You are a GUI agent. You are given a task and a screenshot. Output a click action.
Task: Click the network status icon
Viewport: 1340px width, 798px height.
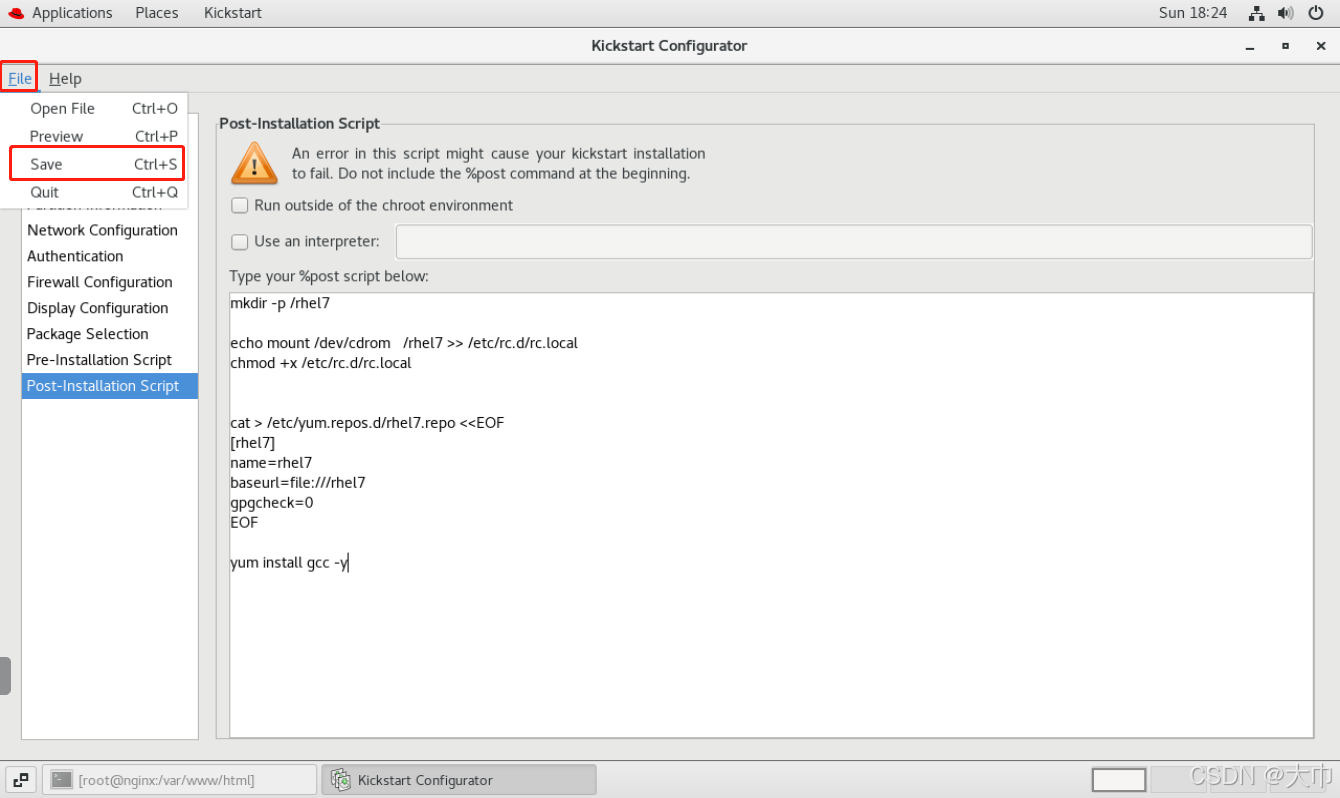tap(1257, 13)
